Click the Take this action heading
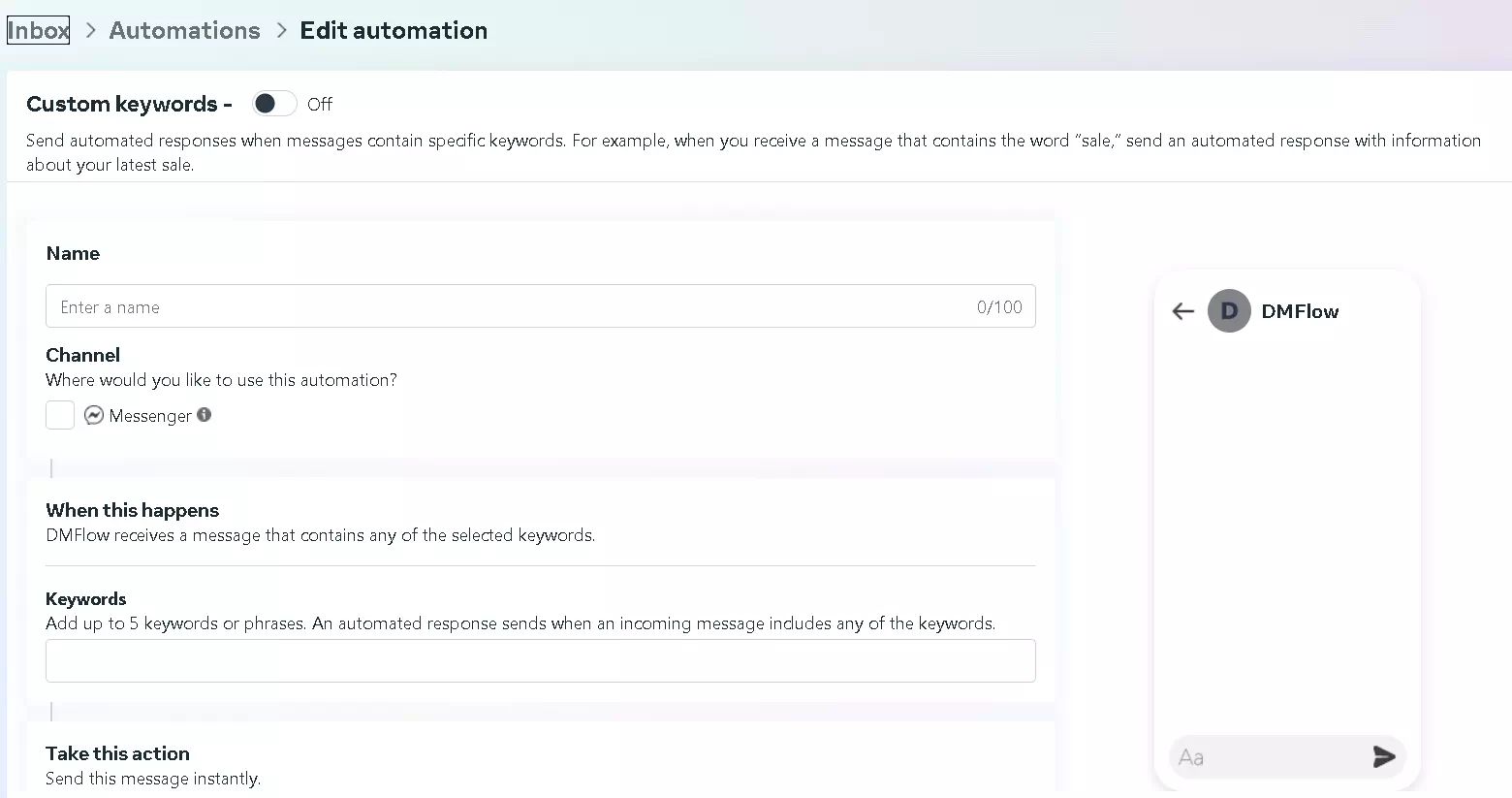The width and height of the screenshot is (1512, 798). point(117,753)
